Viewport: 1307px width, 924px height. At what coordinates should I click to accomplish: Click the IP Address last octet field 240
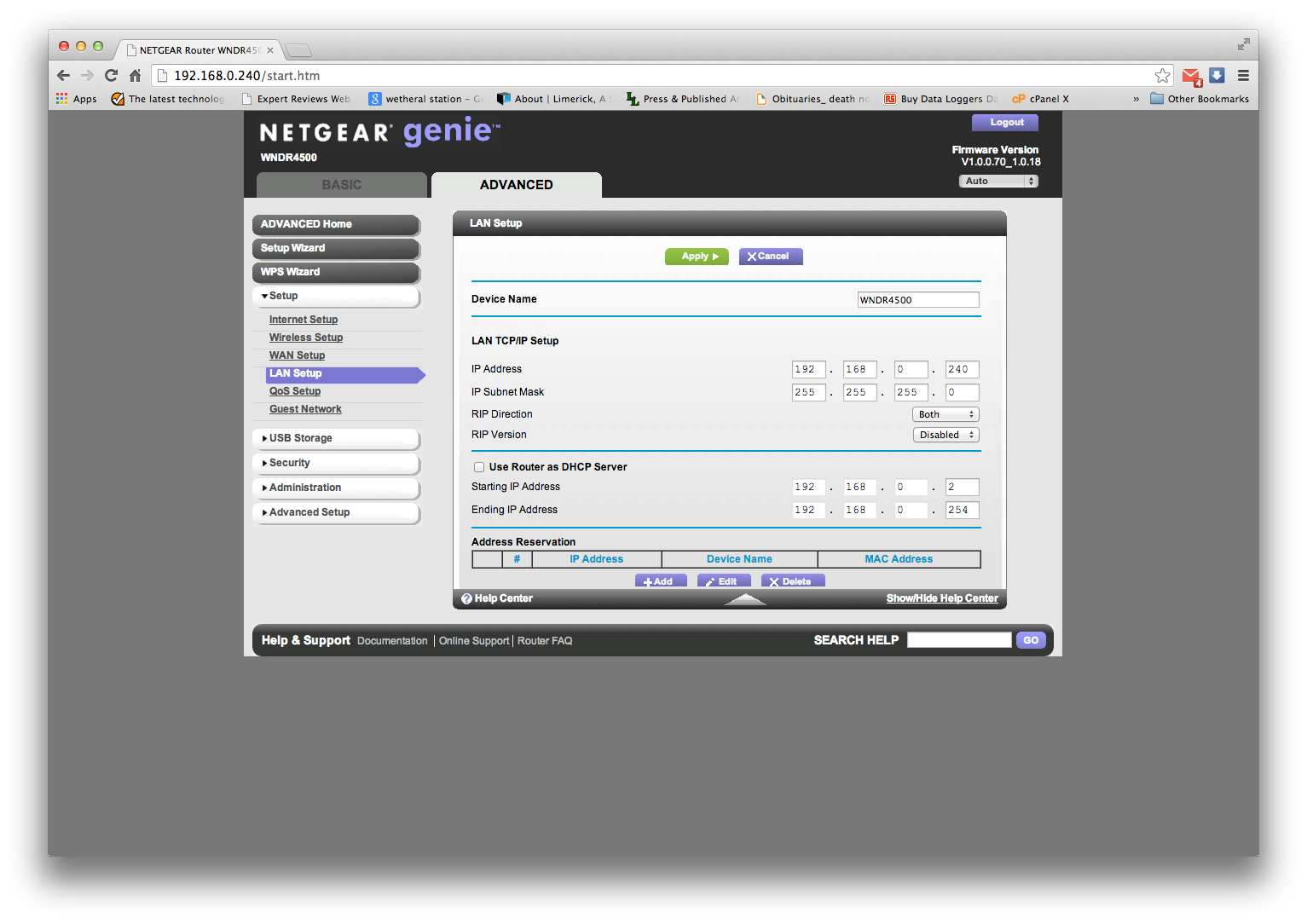962,369
